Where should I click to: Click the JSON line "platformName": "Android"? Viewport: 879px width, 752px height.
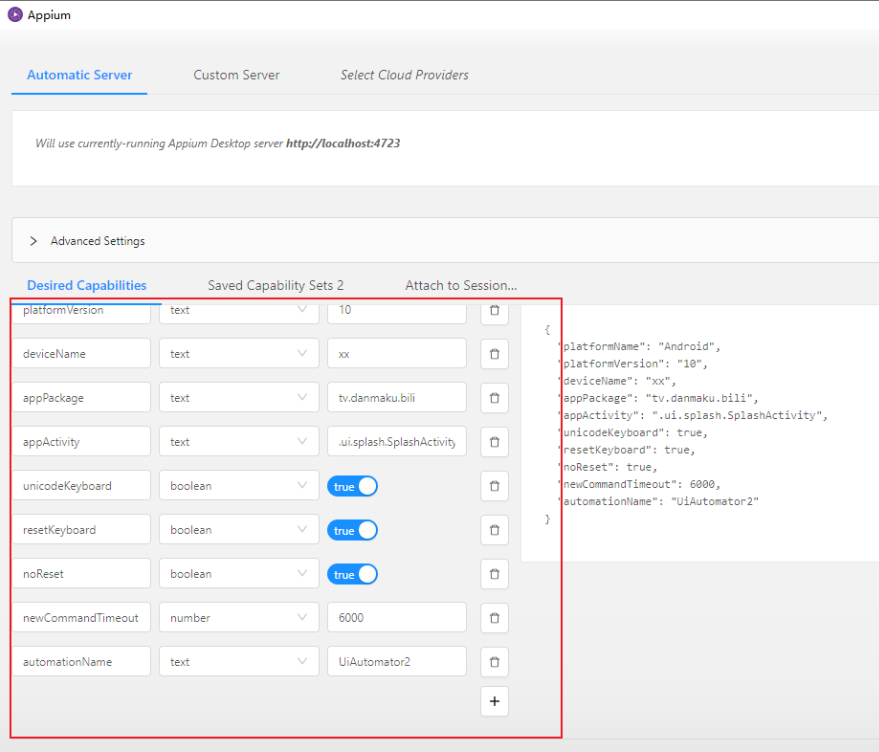point(641,347)
